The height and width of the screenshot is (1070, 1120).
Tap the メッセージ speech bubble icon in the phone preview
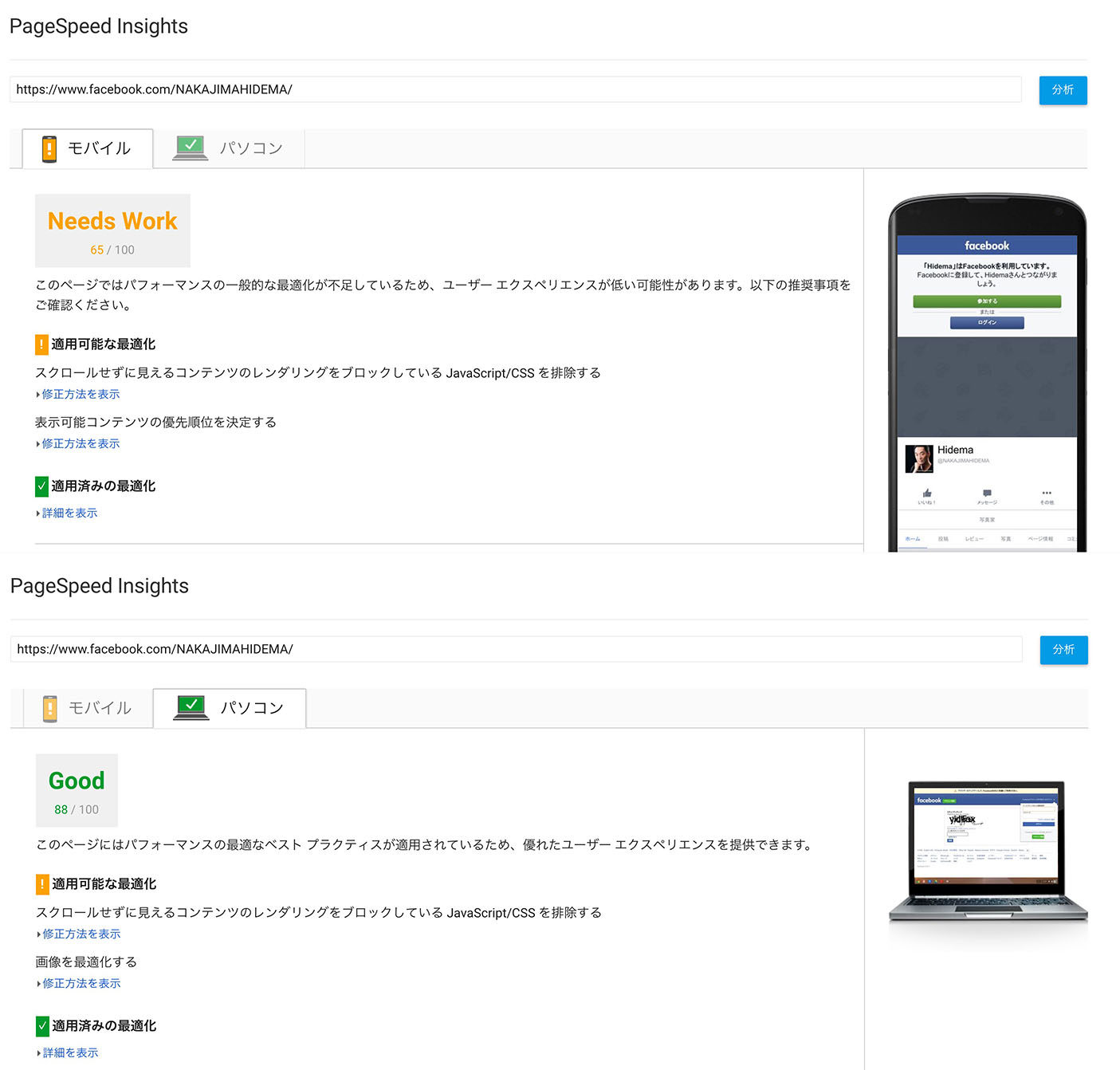987,494
